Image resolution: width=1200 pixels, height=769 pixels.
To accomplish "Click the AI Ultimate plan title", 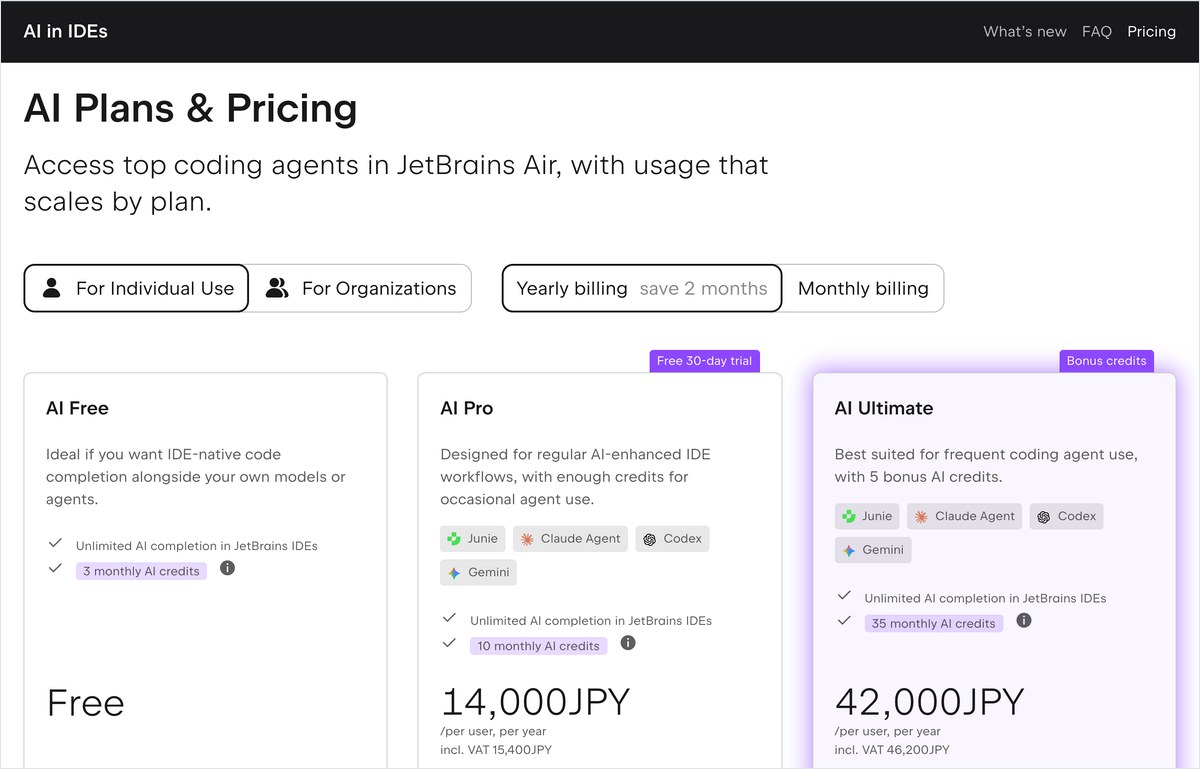I will coord(884,408).
